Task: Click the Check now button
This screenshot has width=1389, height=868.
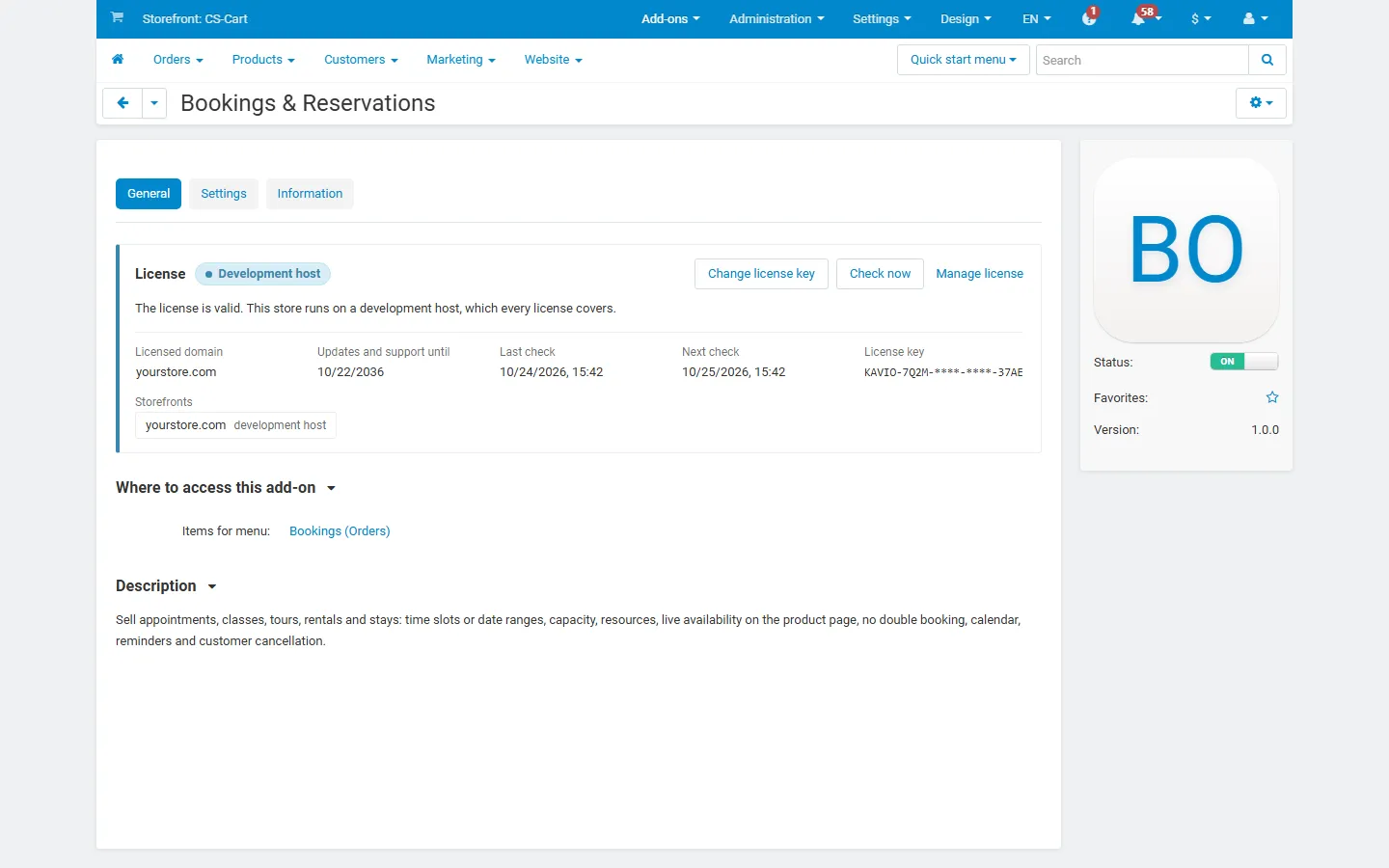Action: coord(880,274)
